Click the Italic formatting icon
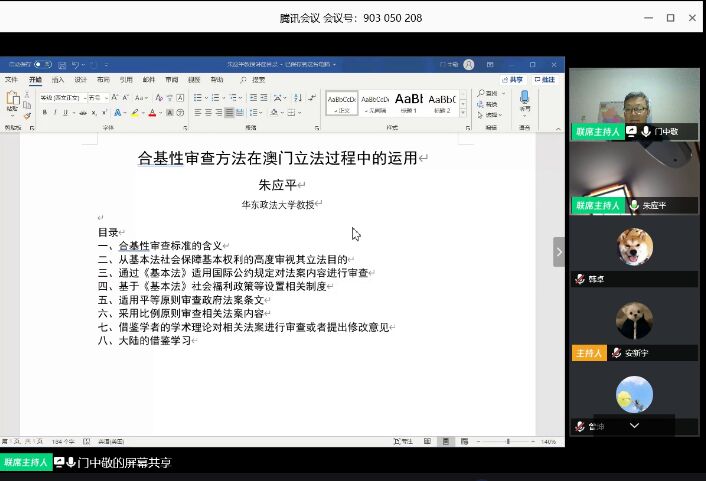This screenshot has width=706, height=481. tap(55, 113)
